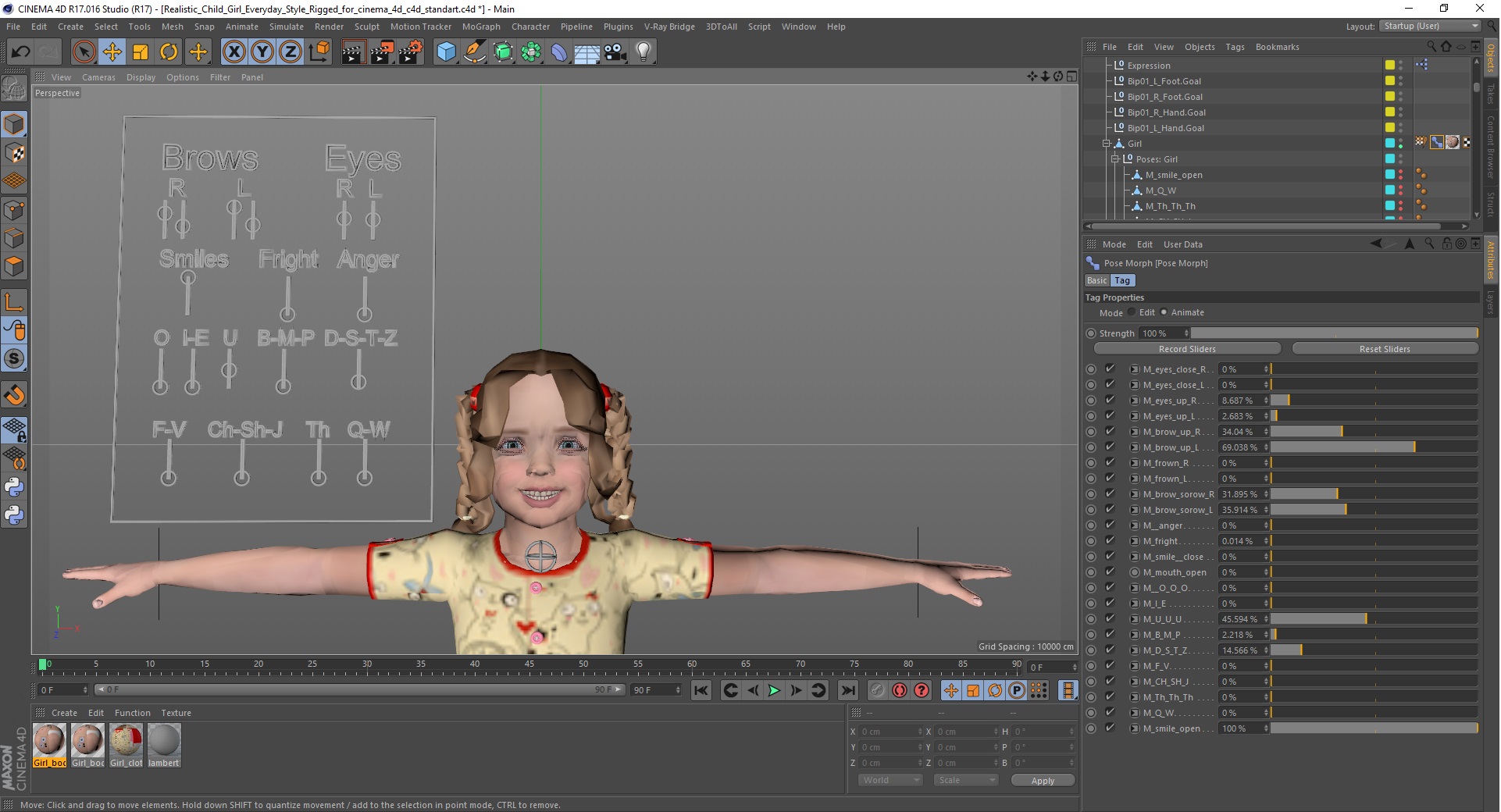1501x812 pixels.
Task: Select the Rotate tool
Action: pos(169,52)
